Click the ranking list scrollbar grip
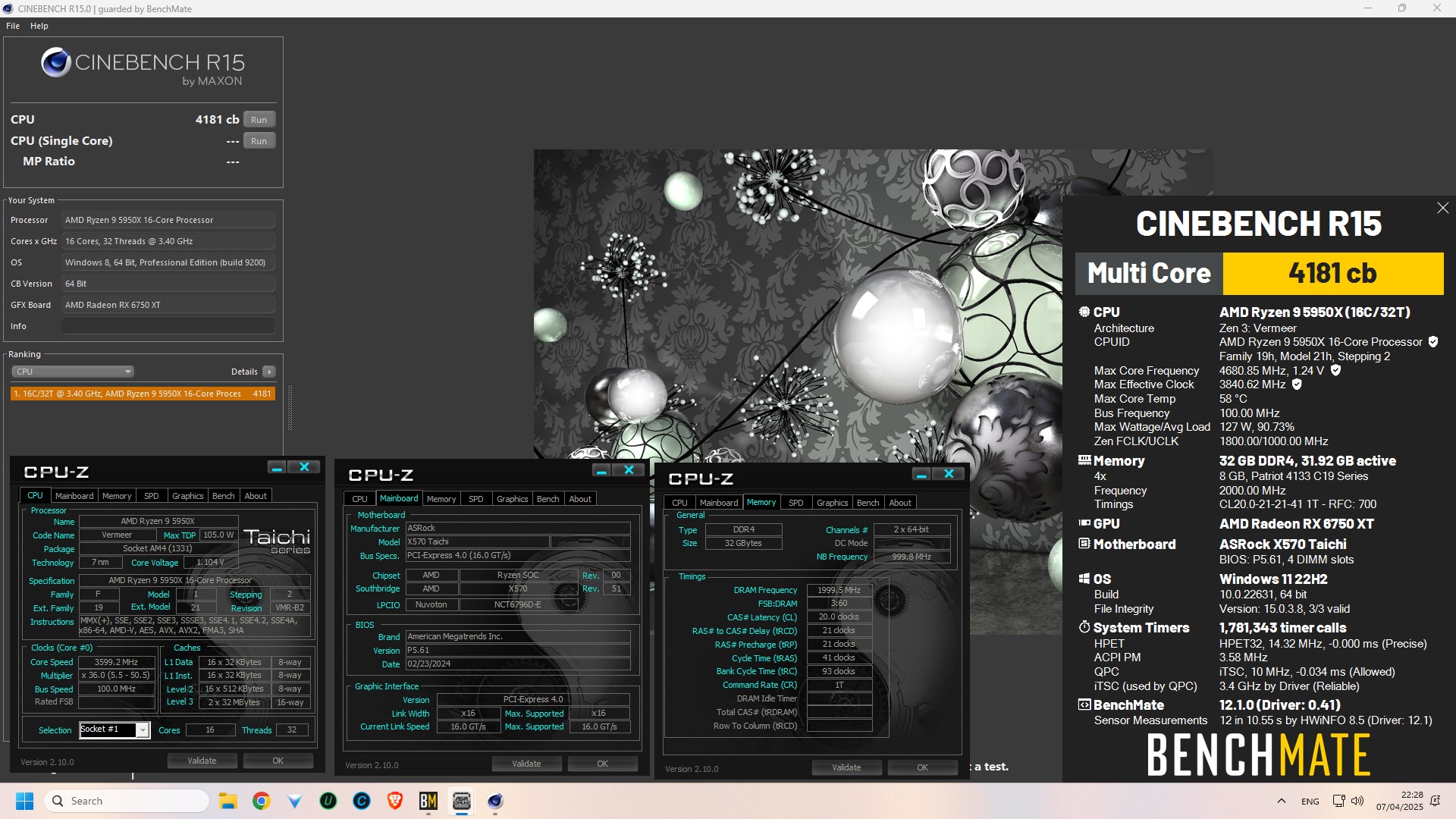This screenshot has width=1456, height=819. (x=289, y=407)
